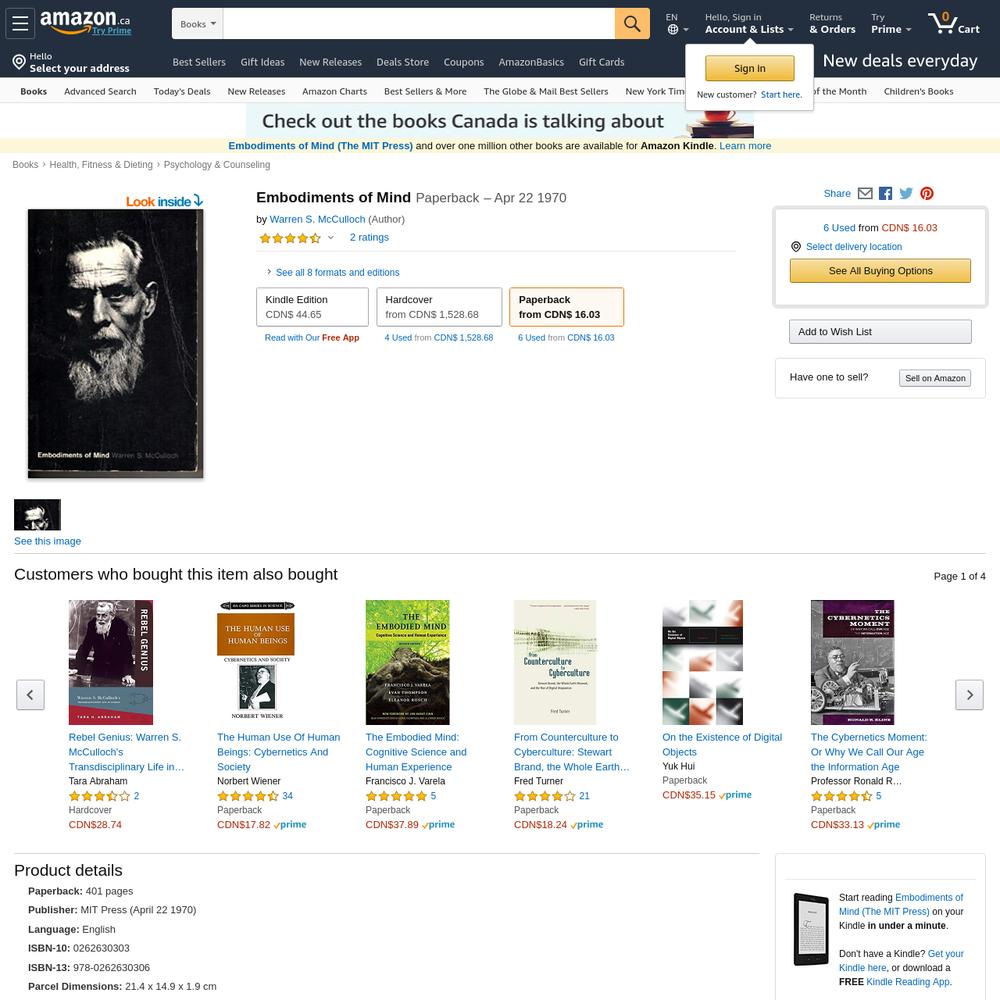Advance carousel to next page
Screen dimensions: 1000x1000
(x=969, y=695)
